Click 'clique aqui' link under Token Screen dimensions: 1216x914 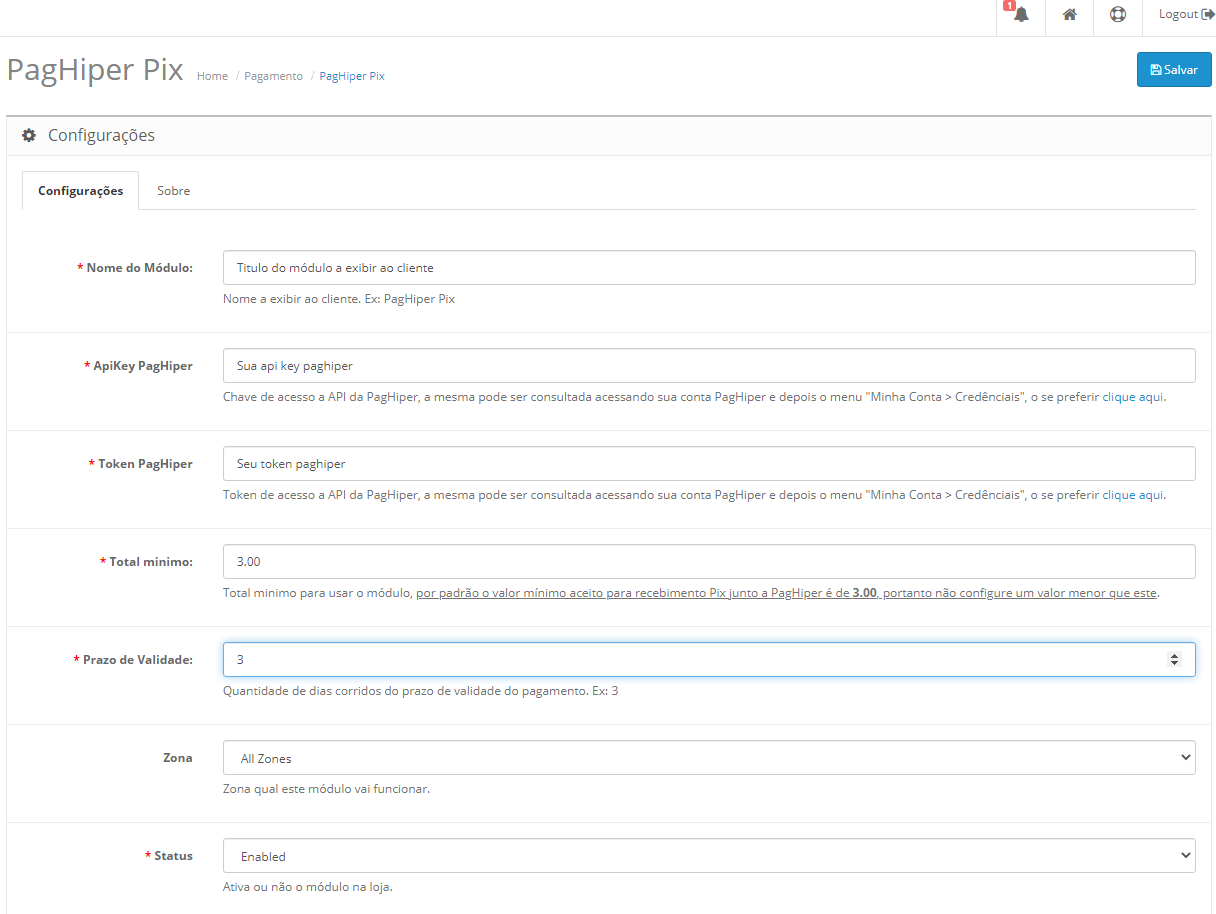(x=1132, y=495)
